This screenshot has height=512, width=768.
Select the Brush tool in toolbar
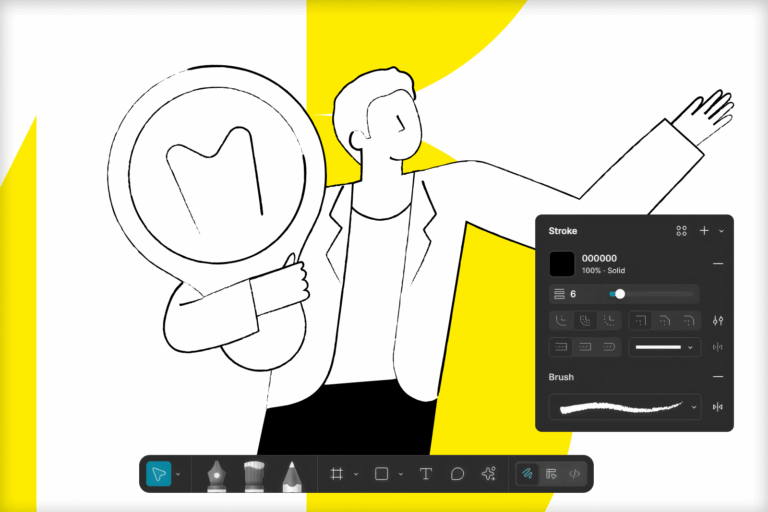(x=254, y=474)
